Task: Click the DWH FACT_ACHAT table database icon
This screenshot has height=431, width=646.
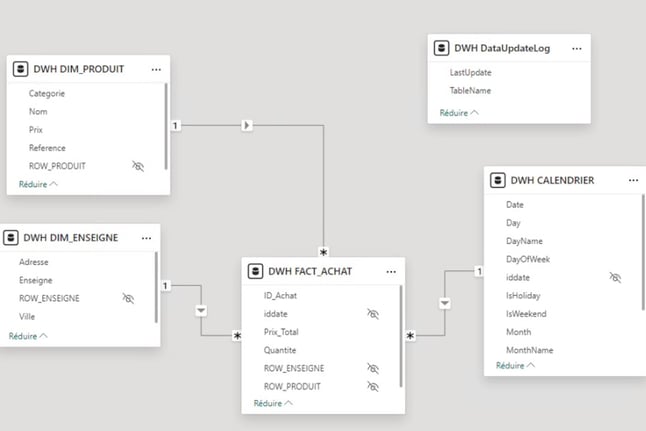Action: (x=255, y=271)
